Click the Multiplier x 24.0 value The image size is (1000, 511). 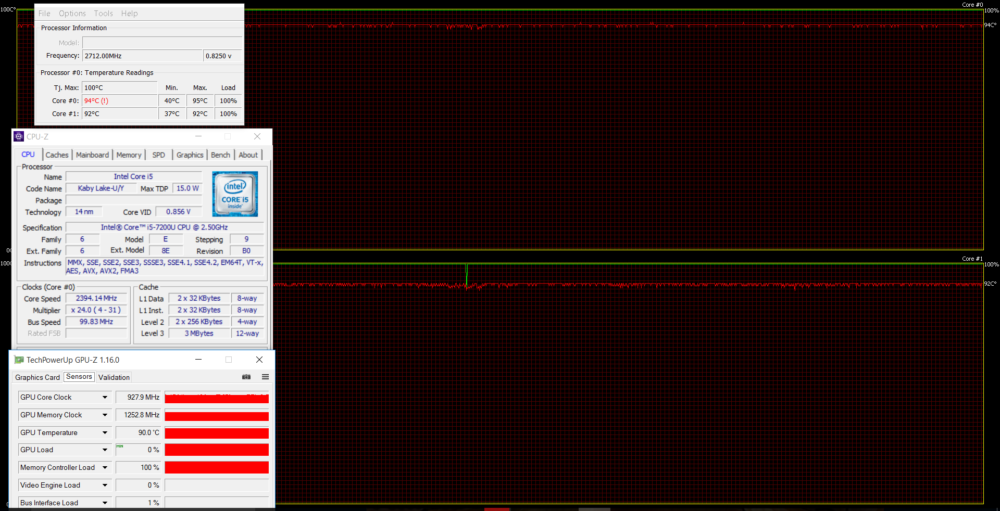pyautogui.click(x=98, y=310)
